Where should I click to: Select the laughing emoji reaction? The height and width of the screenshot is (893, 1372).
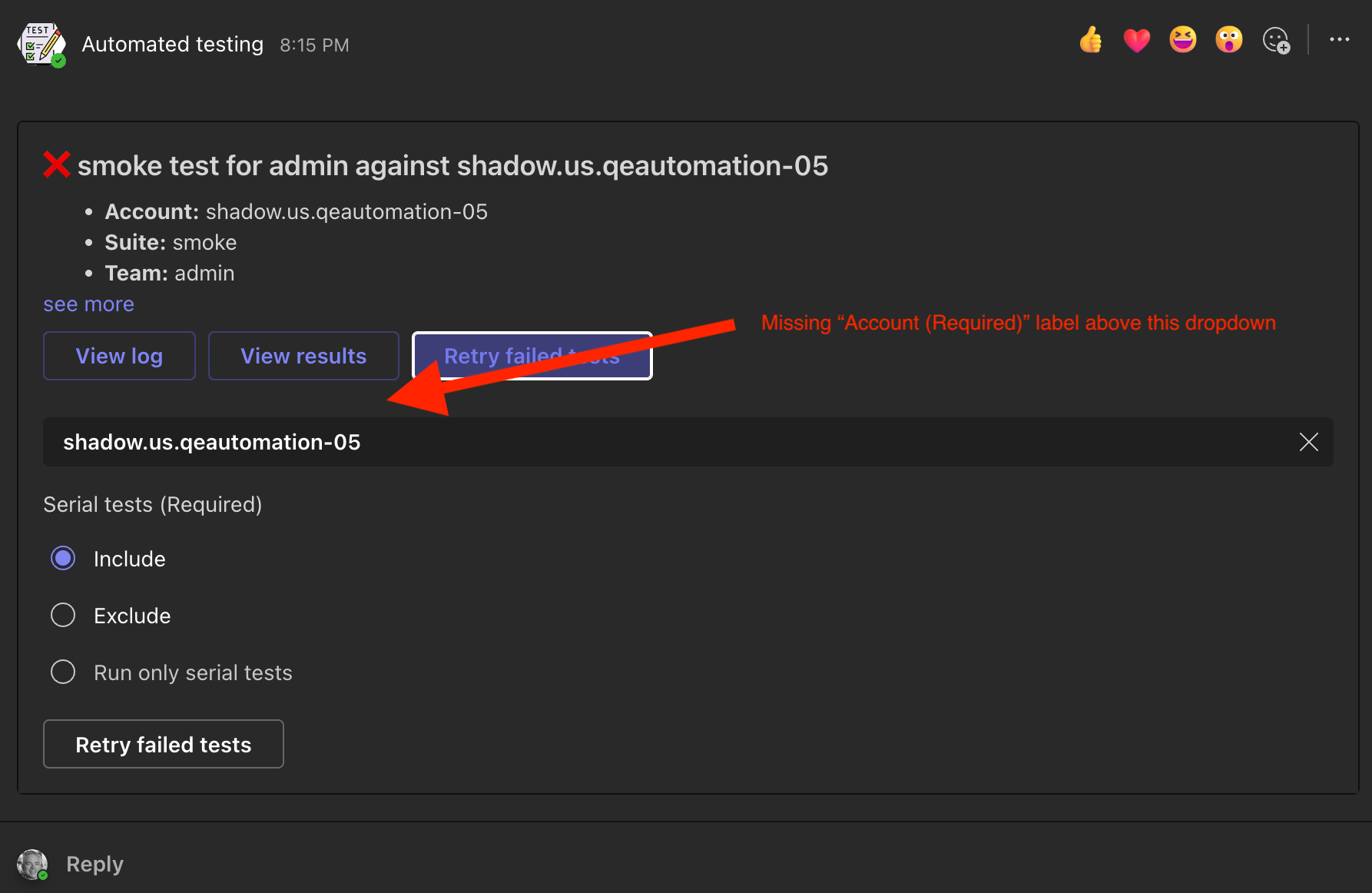pos(1182,40)
